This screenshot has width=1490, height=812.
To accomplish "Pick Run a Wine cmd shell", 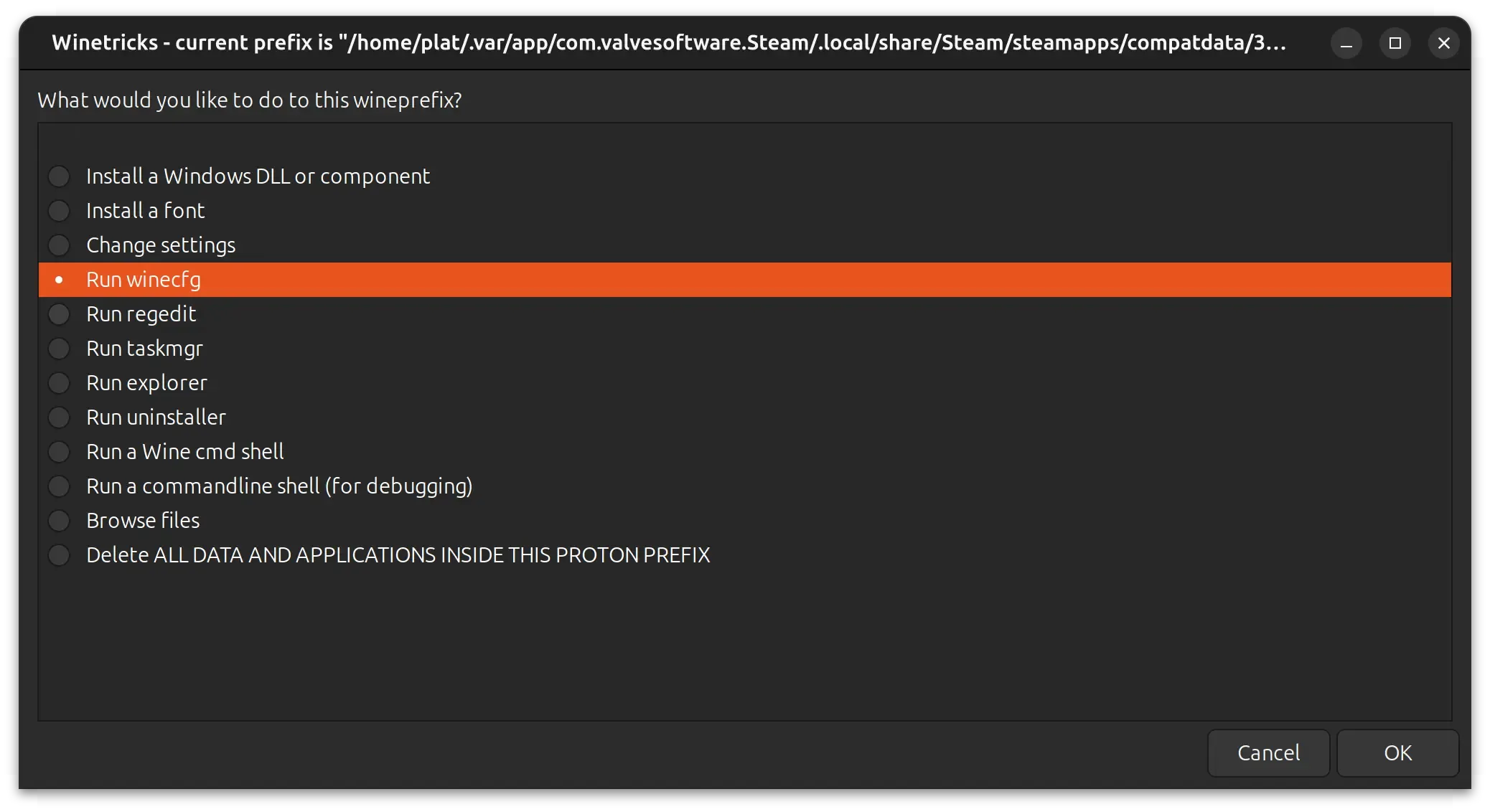I will (59, 452).
